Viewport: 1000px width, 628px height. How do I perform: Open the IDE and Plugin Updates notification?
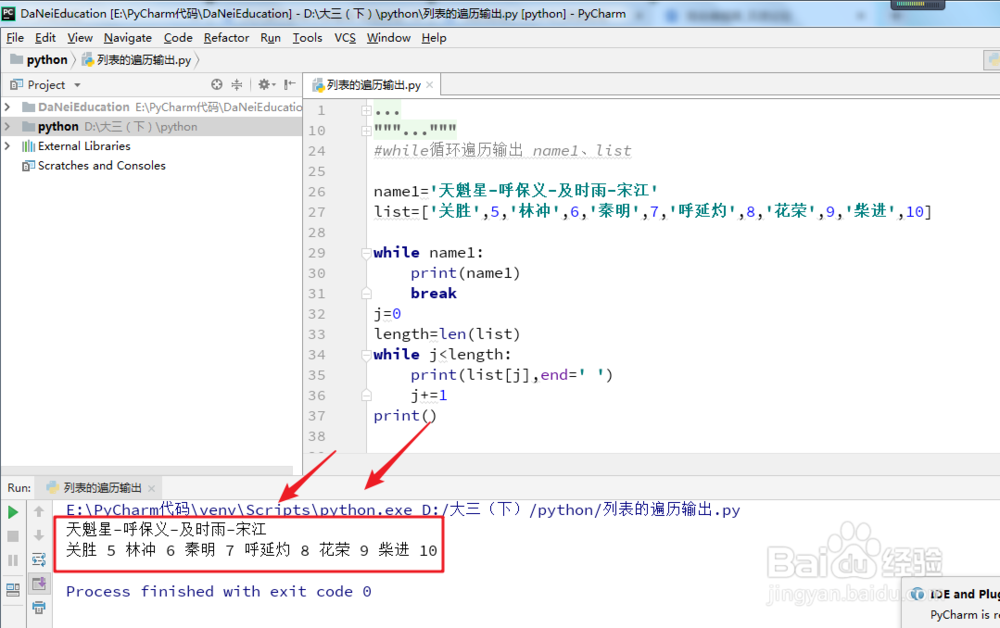pos(960,594)
